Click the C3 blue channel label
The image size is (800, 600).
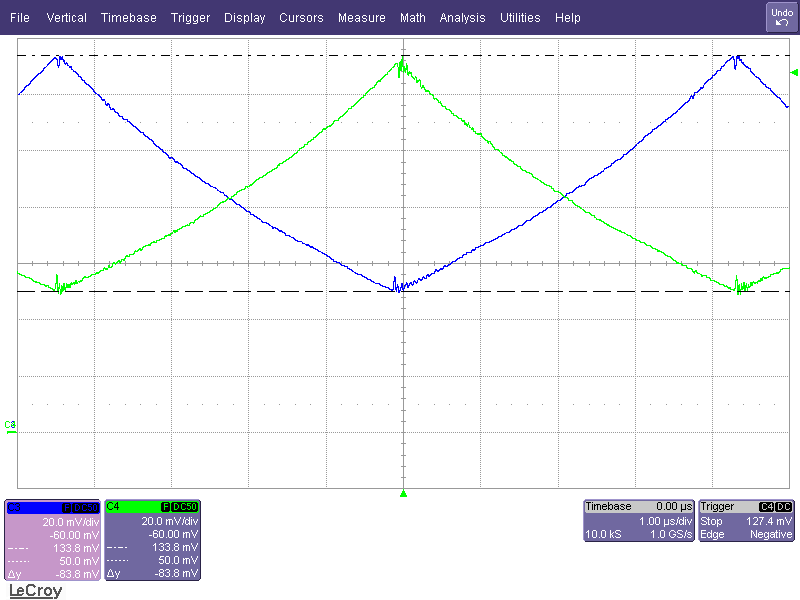tap(14, 507)
